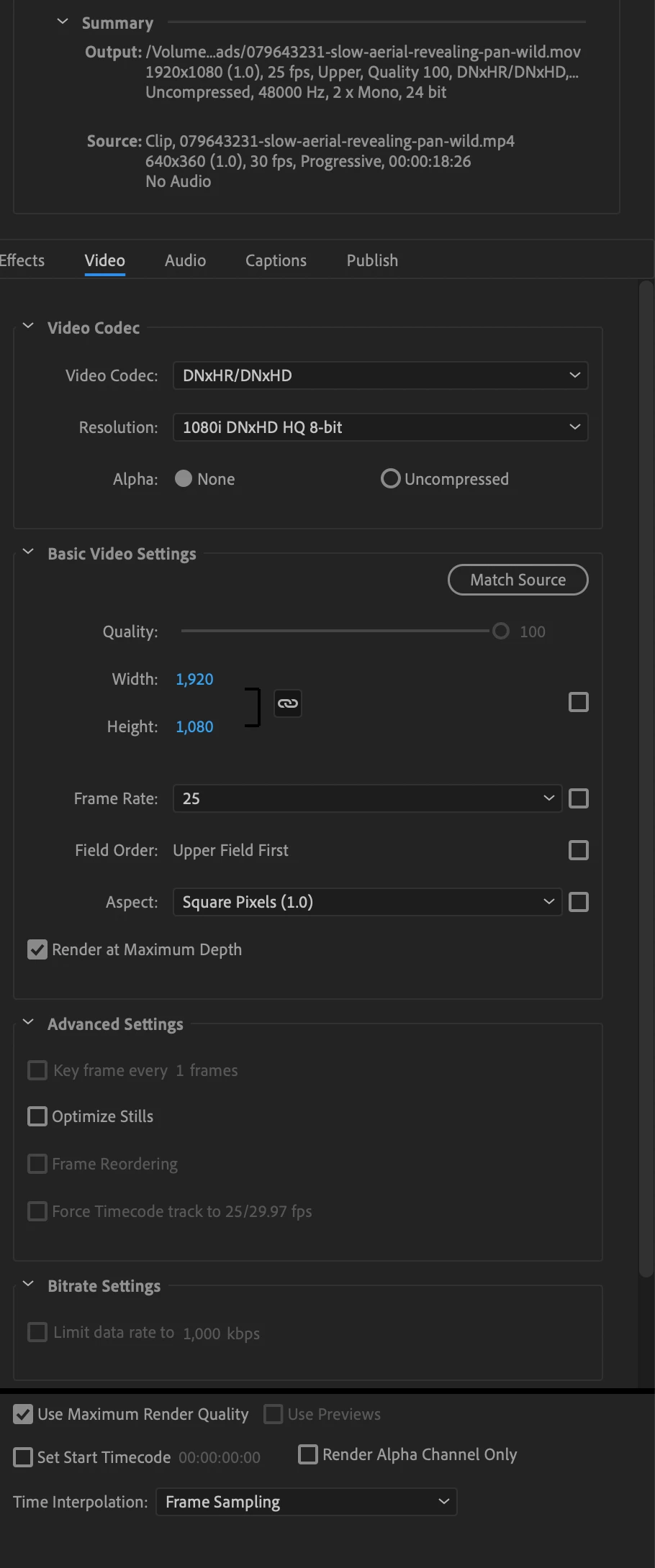Click the Quality slider handle
The image size is (655, 1568).
(x=501, y=631)
